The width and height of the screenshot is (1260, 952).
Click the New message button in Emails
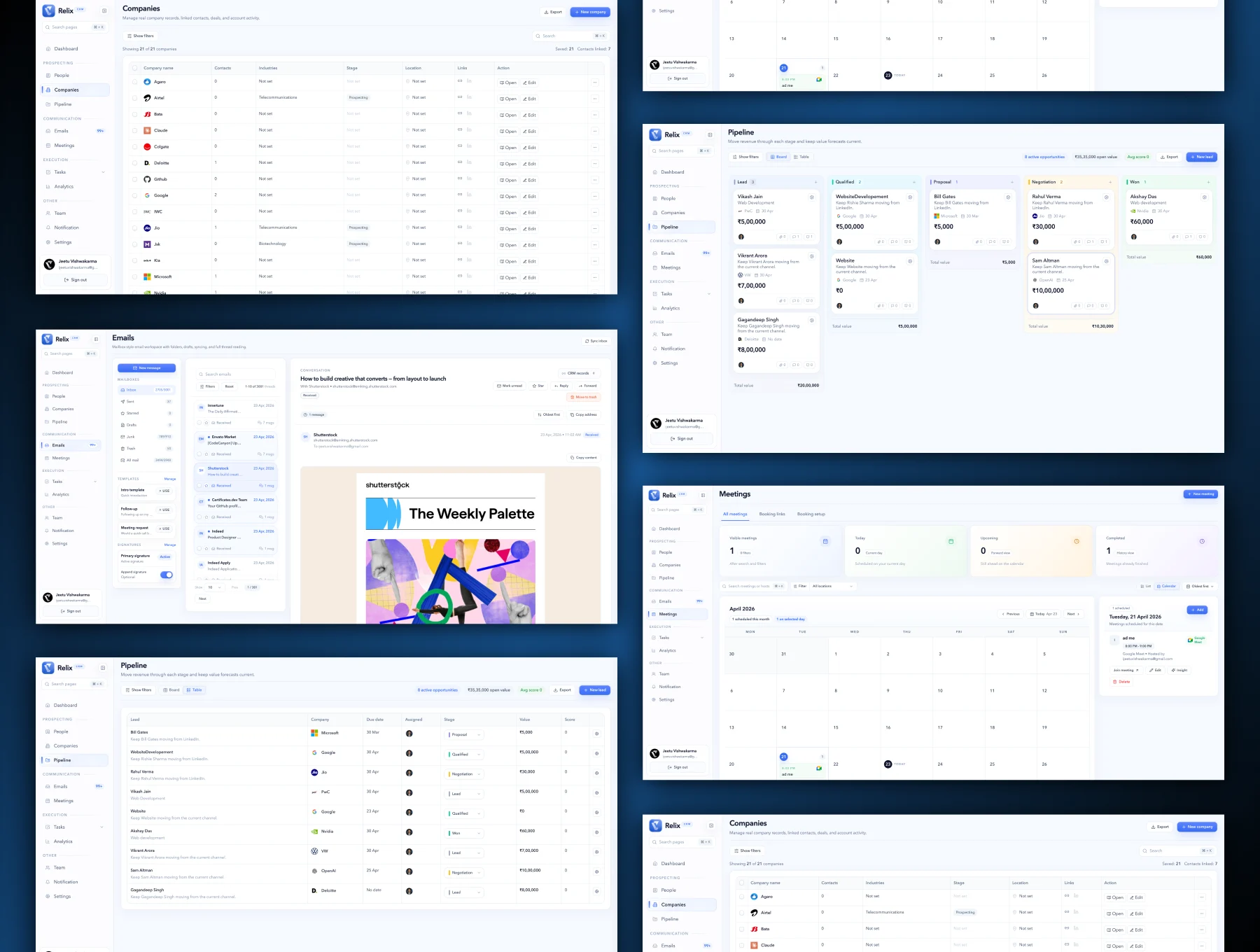click(146, 367)
